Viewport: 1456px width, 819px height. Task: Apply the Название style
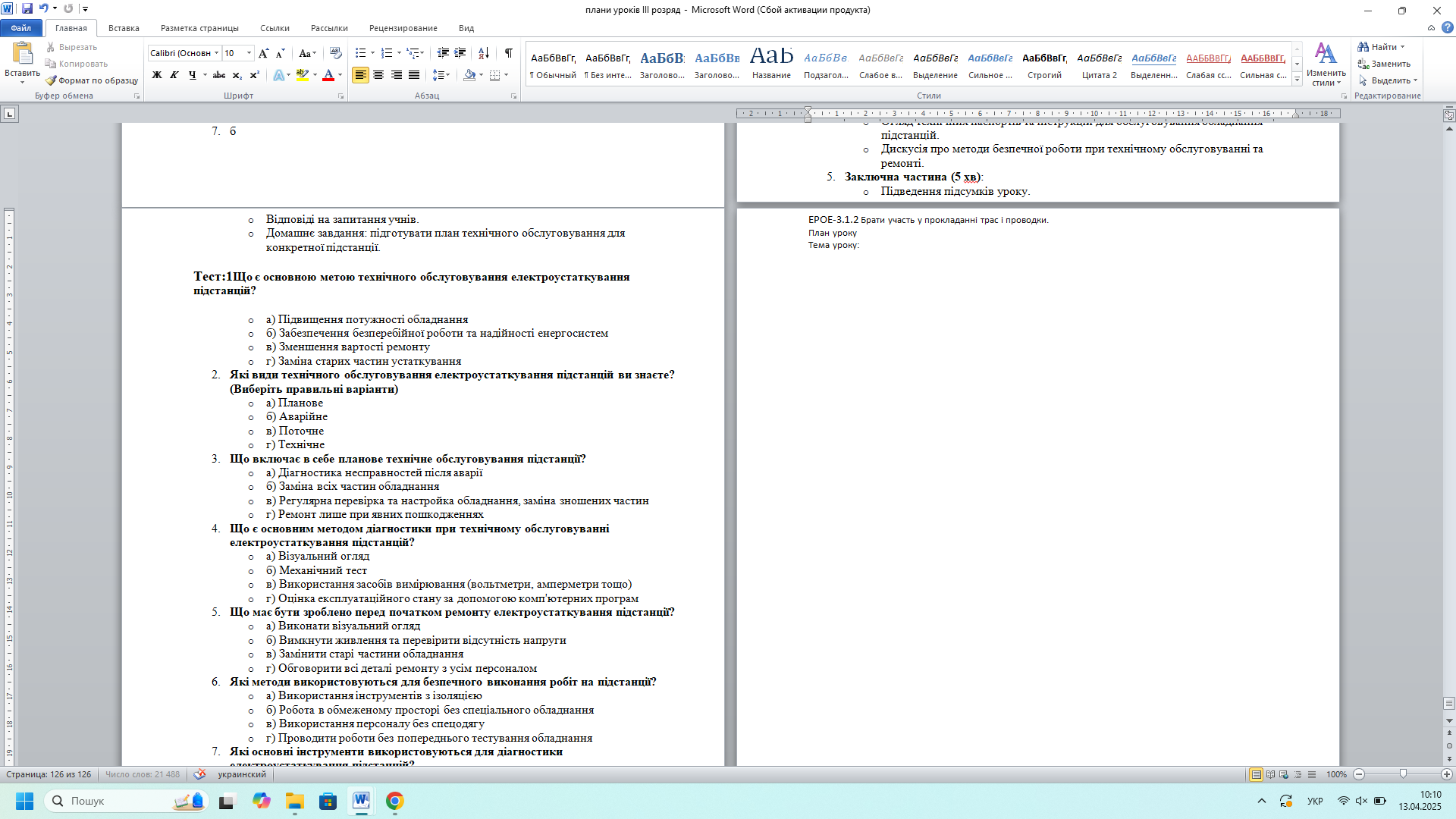(771, 64)
